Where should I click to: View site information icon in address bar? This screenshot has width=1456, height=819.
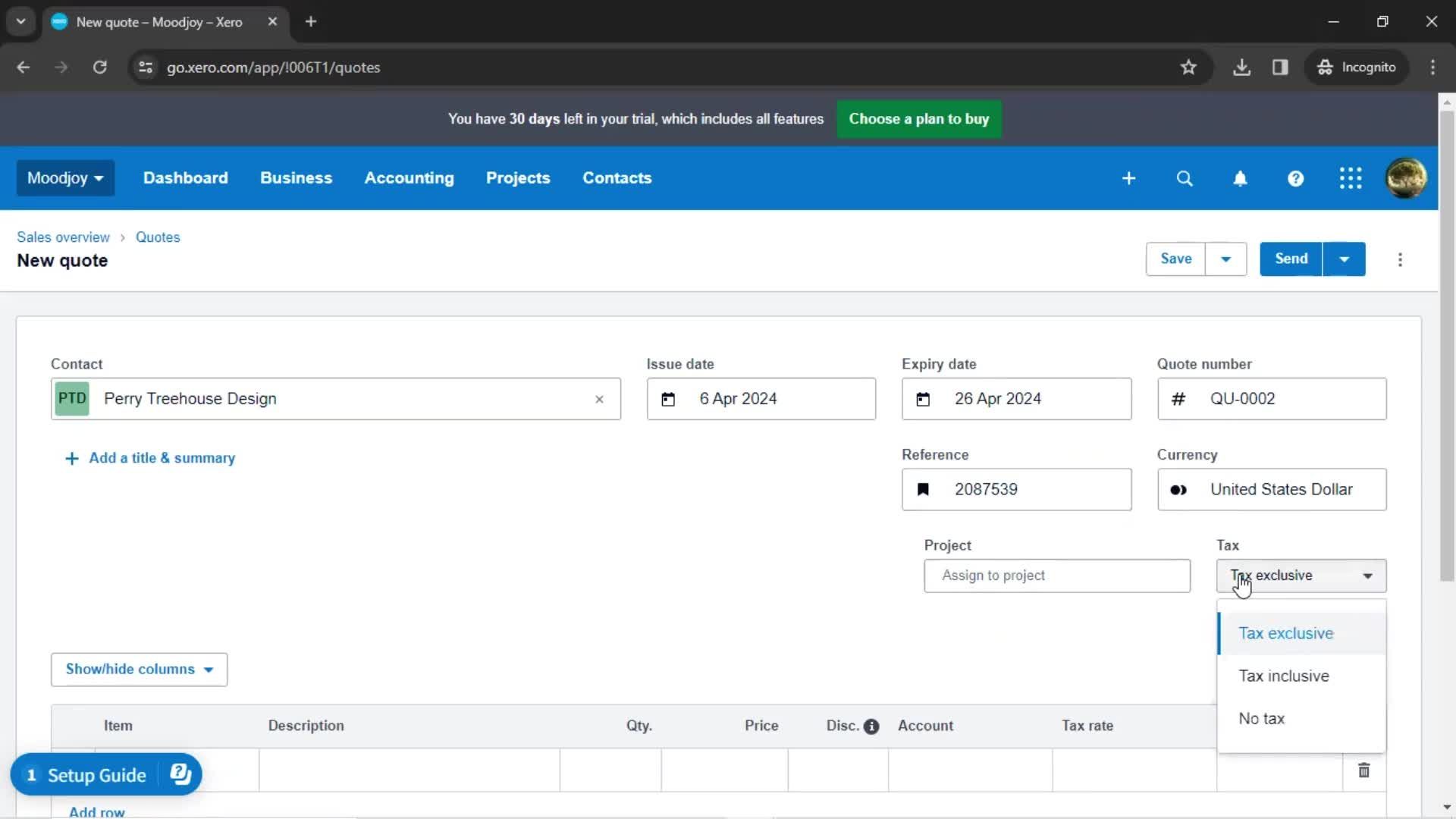[146, 67]
